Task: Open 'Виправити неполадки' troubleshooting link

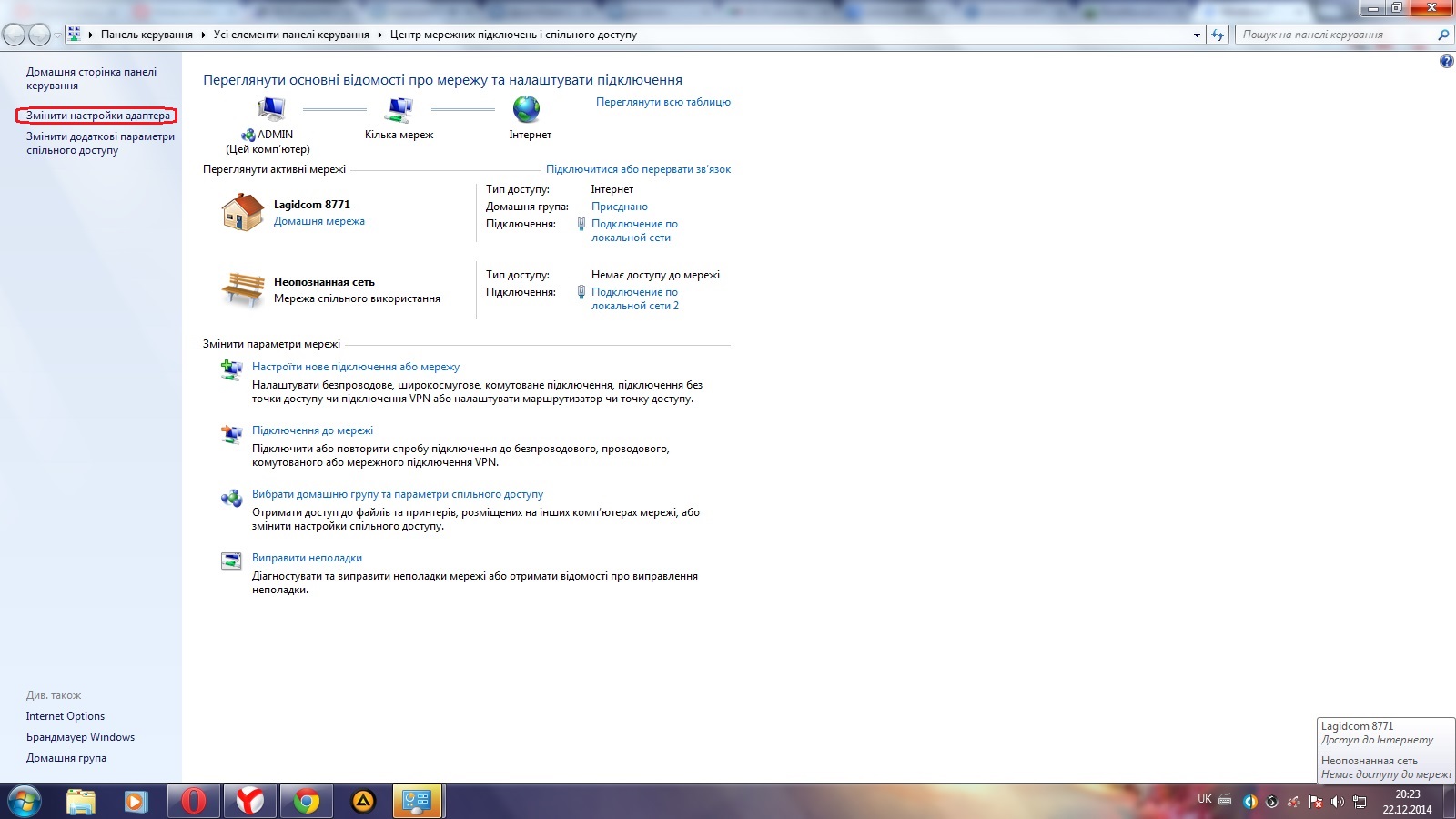Action: (307, 558)
